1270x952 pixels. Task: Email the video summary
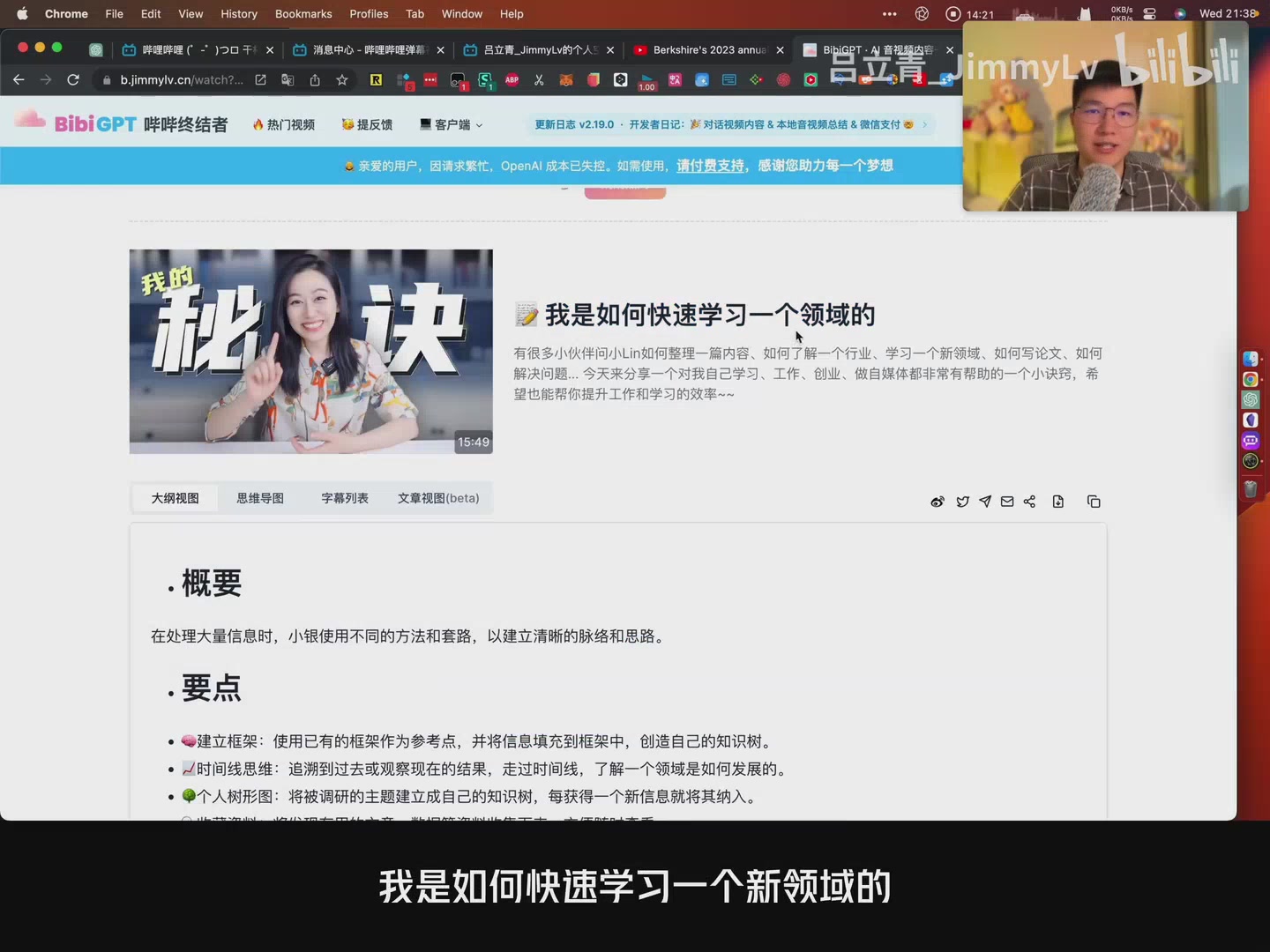[x=1007, y=502]
